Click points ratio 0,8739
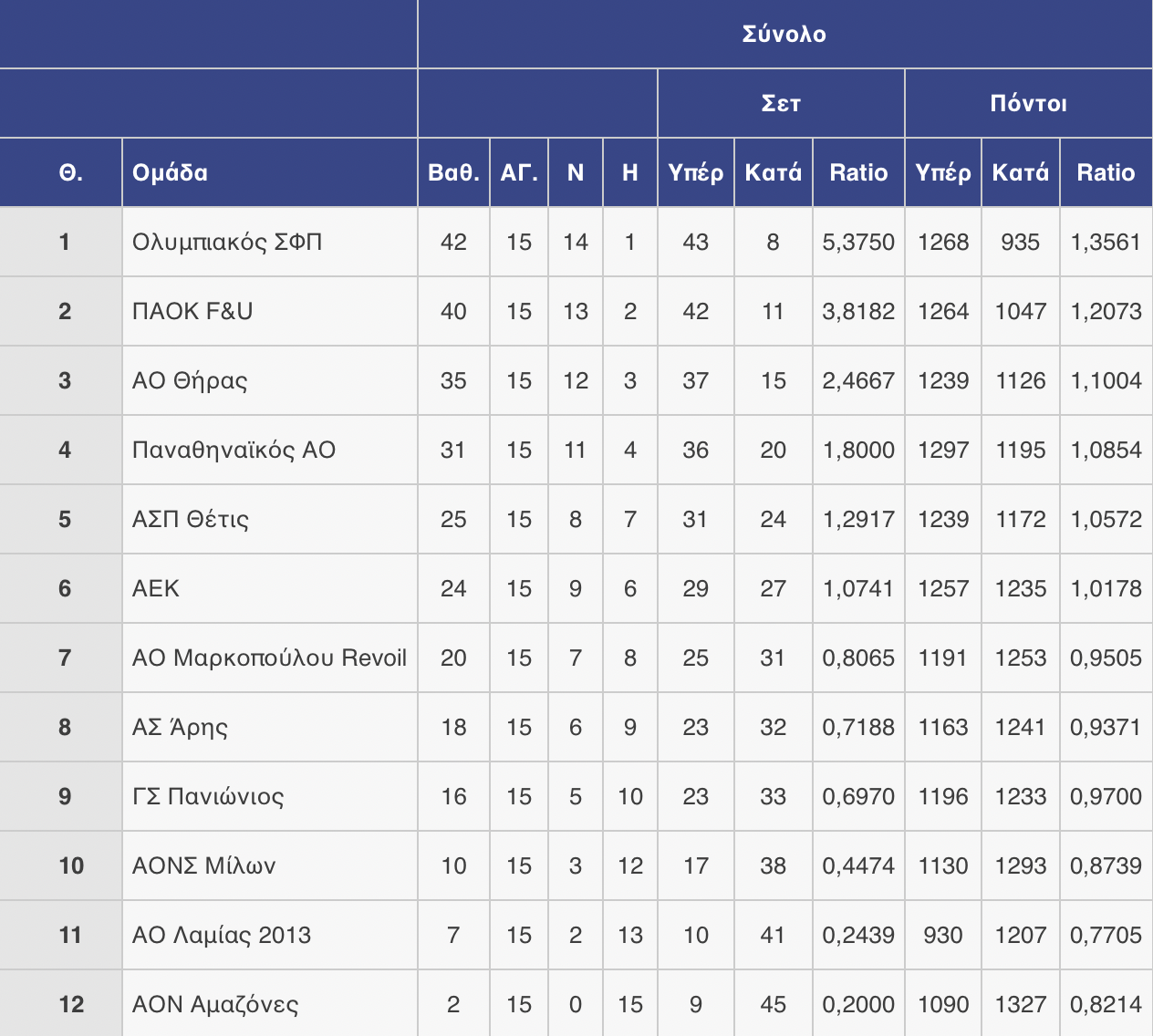Viewport: 1153px width, 1036px height. (x=1106, y=865)
